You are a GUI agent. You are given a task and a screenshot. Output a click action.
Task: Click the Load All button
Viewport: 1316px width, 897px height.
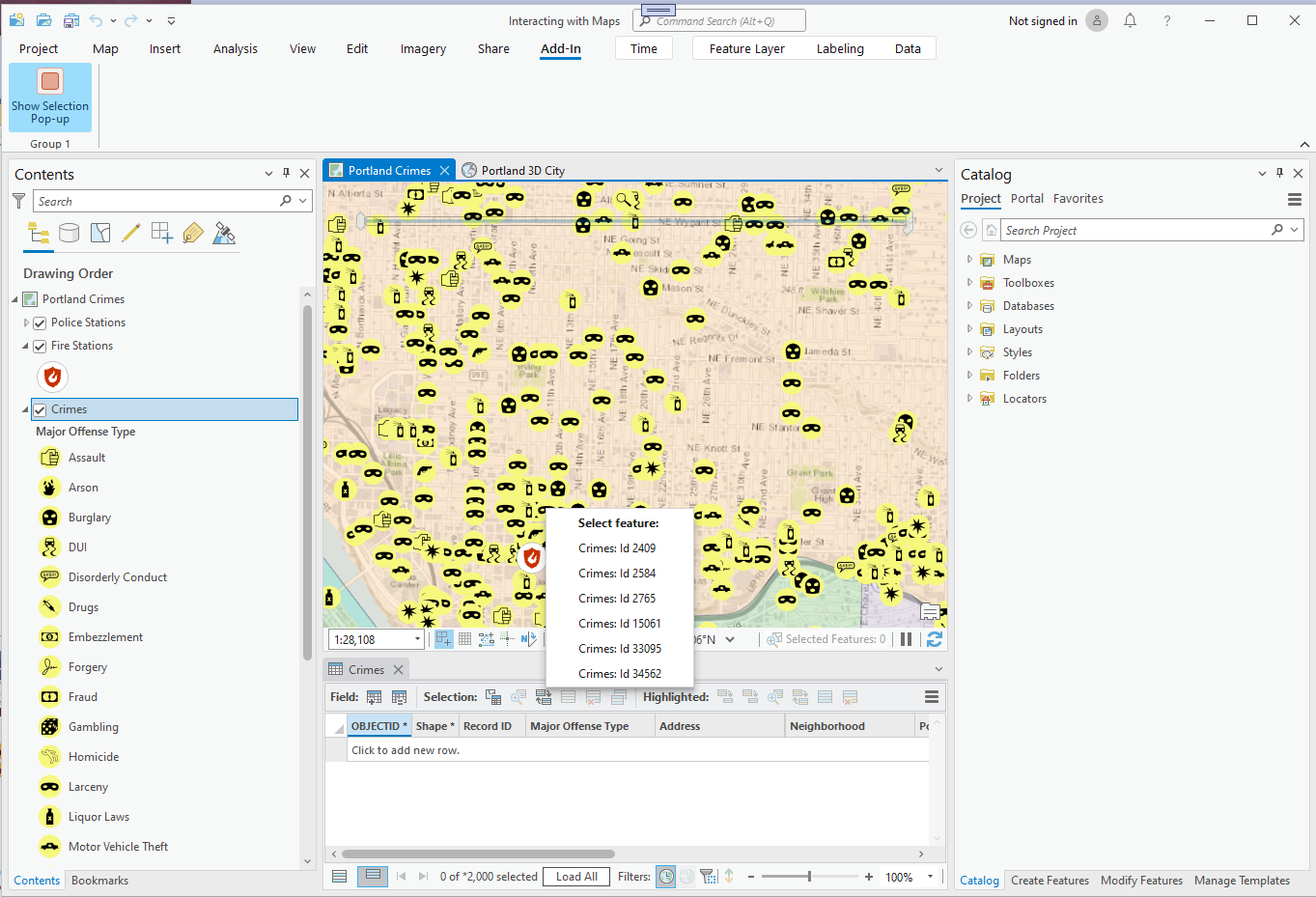click(x=576, y=877)
